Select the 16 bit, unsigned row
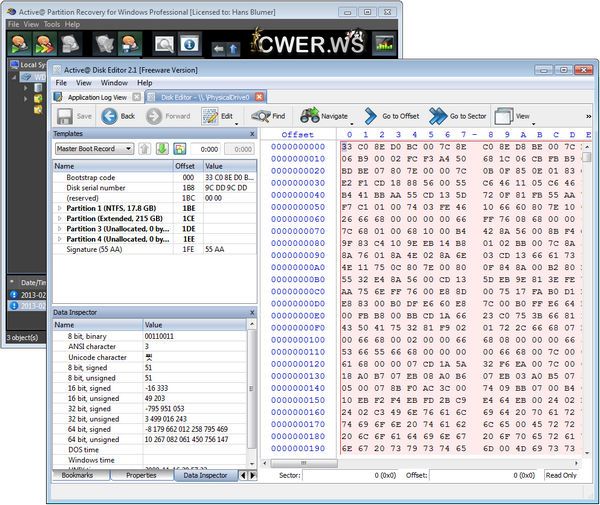This screenshot has width=600, height=505. click(x=150, y=399)
